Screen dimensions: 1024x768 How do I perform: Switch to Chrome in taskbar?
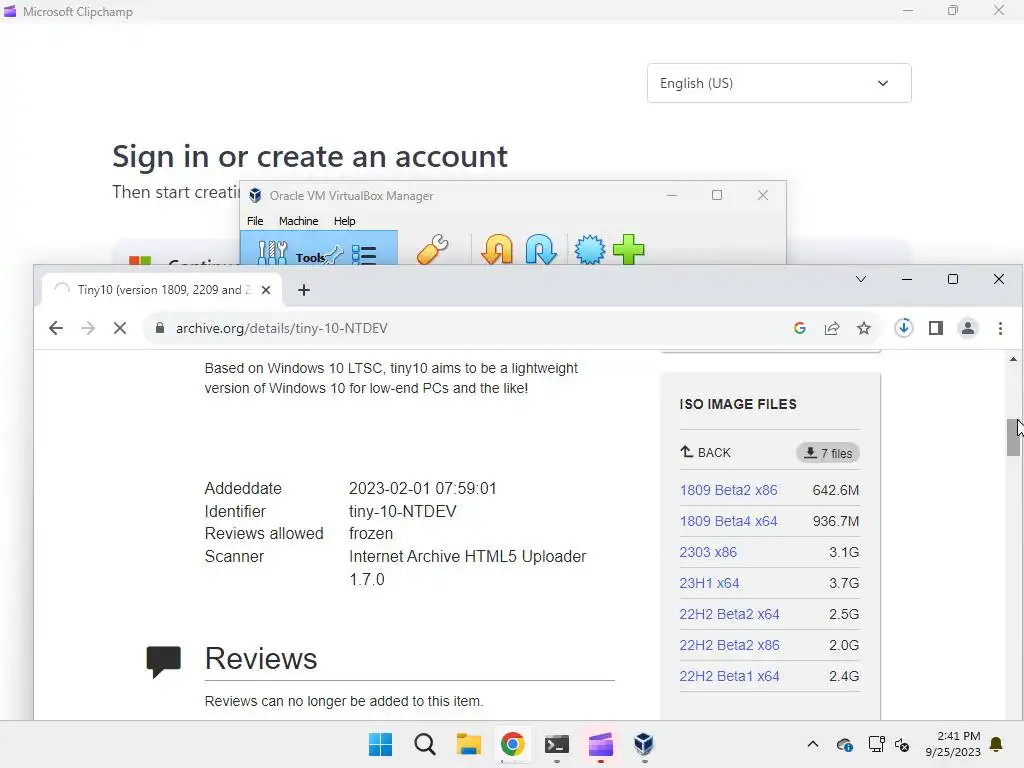[513, 744]
